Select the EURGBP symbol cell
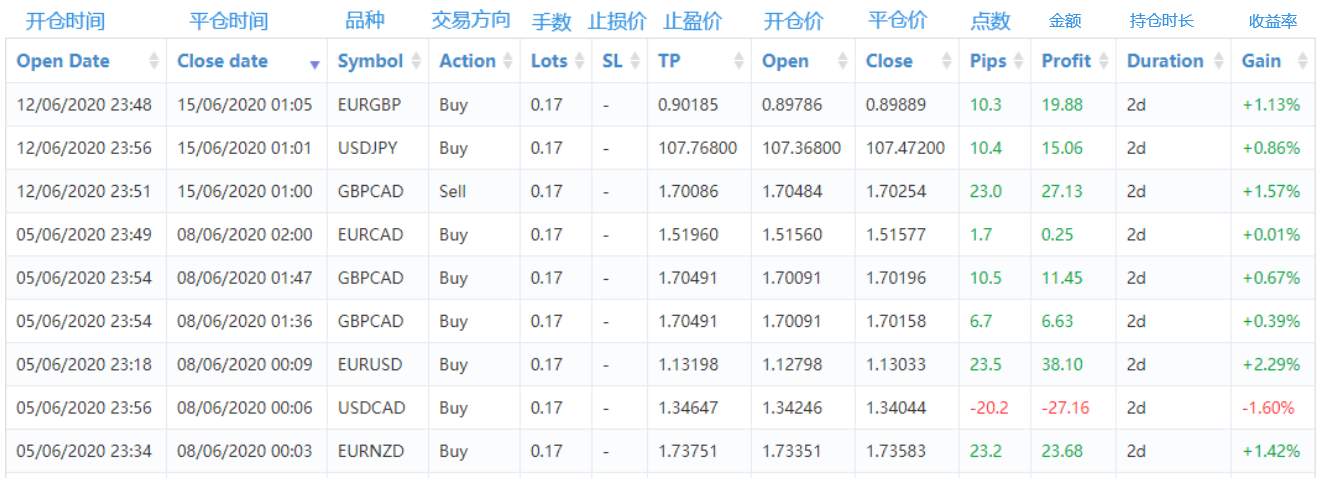 click(x=371, y=105)
